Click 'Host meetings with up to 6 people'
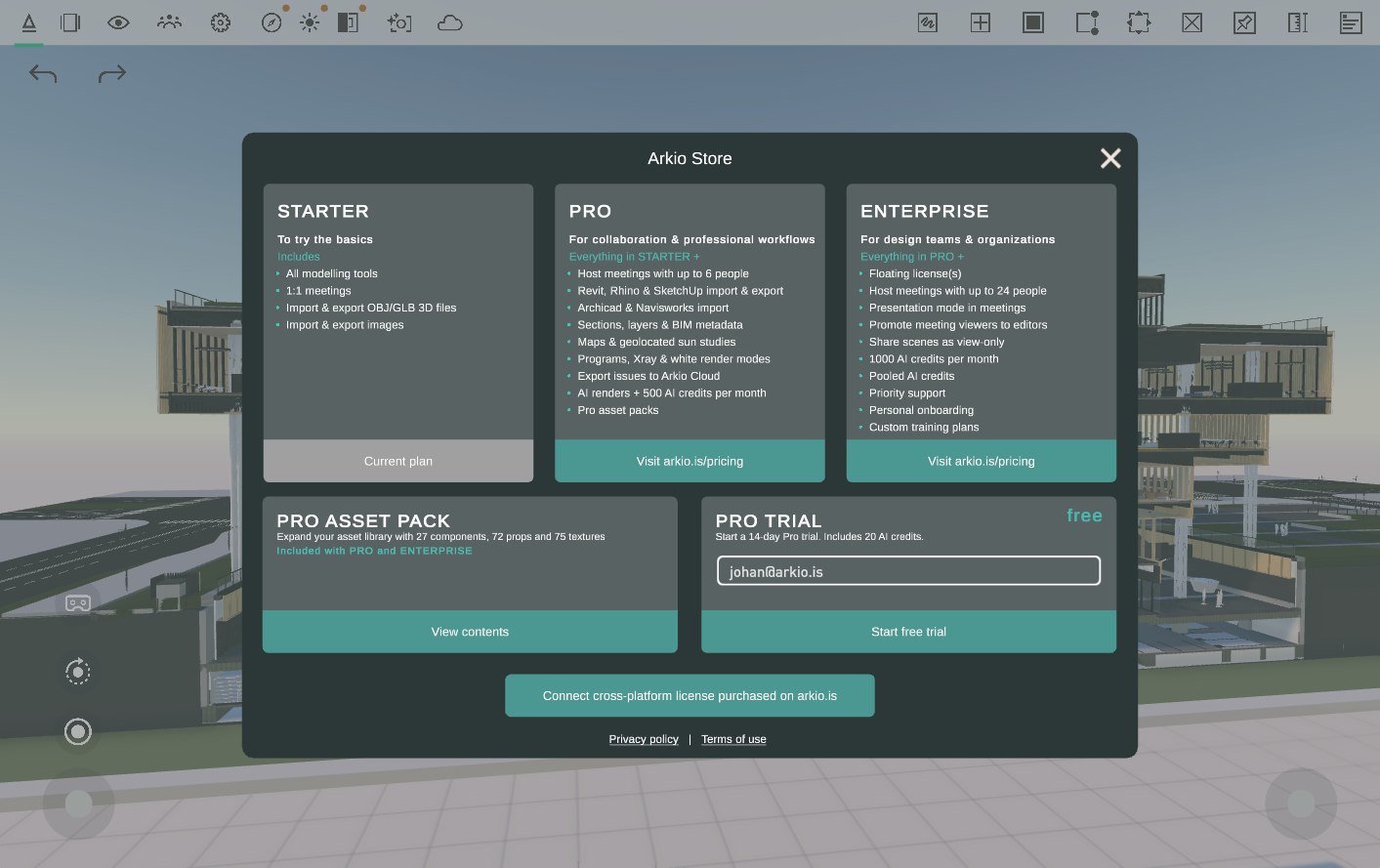Image resolution: width=1380 pixels, height=868 pixels. 663,273
